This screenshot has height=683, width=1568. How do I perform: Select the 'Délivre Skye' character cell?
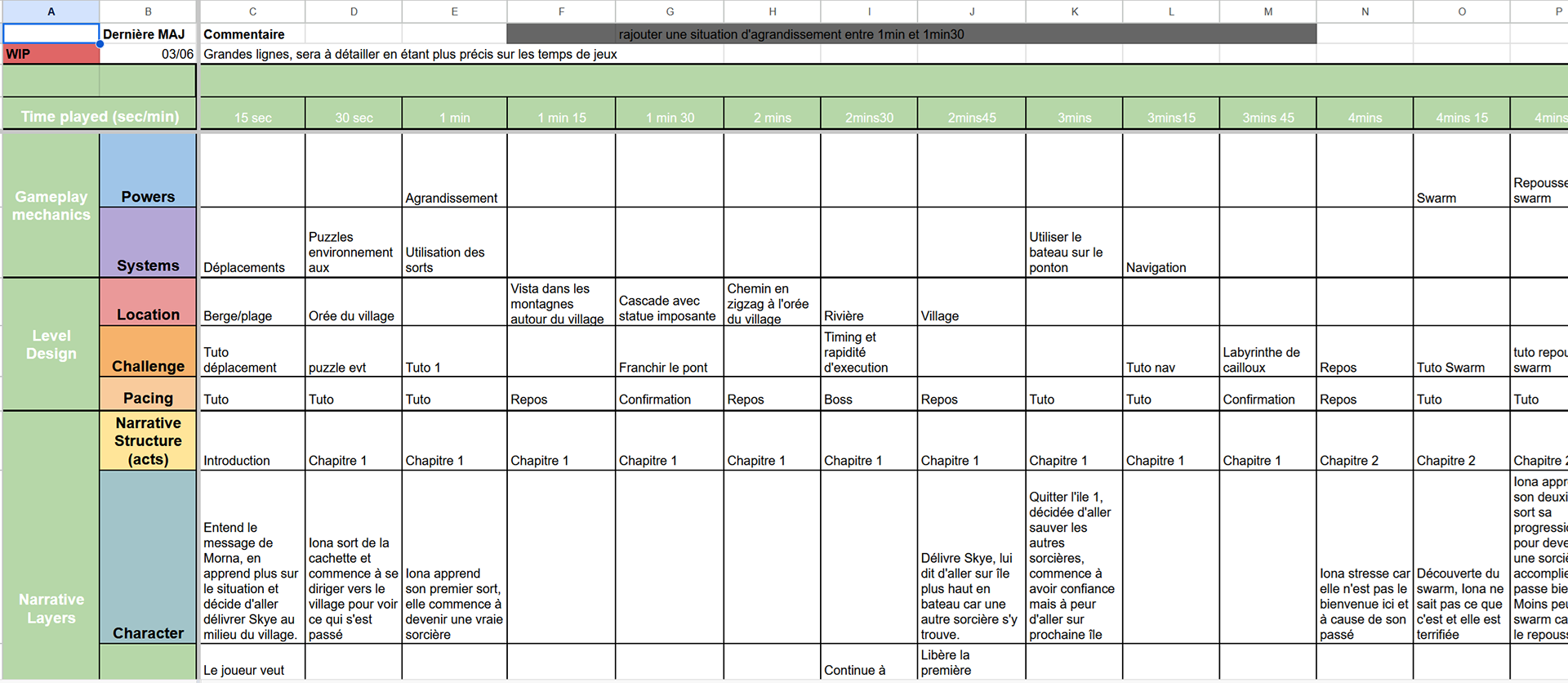(x=972, y=557)
